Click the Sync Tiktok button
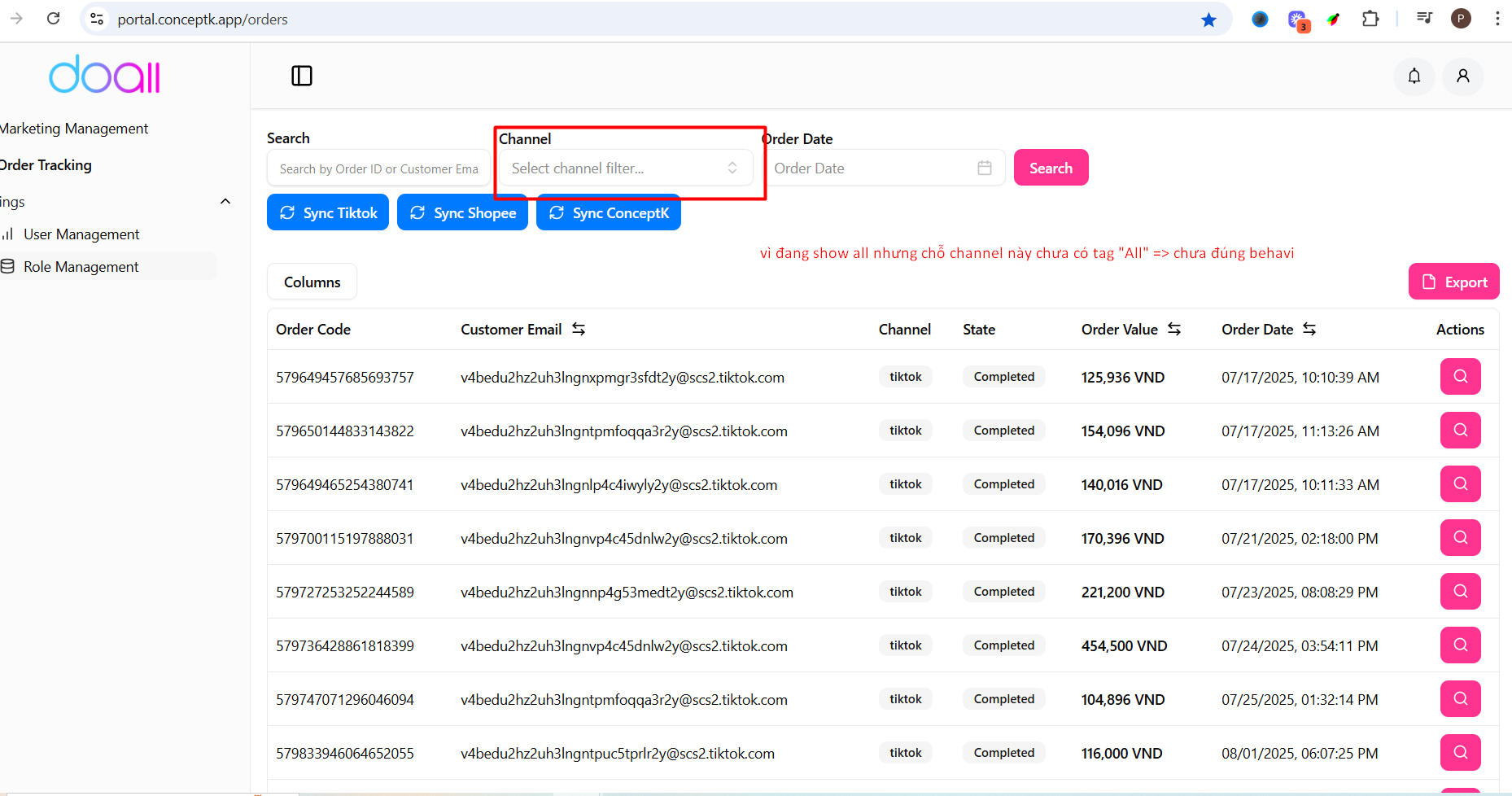 tap(328, 213)
